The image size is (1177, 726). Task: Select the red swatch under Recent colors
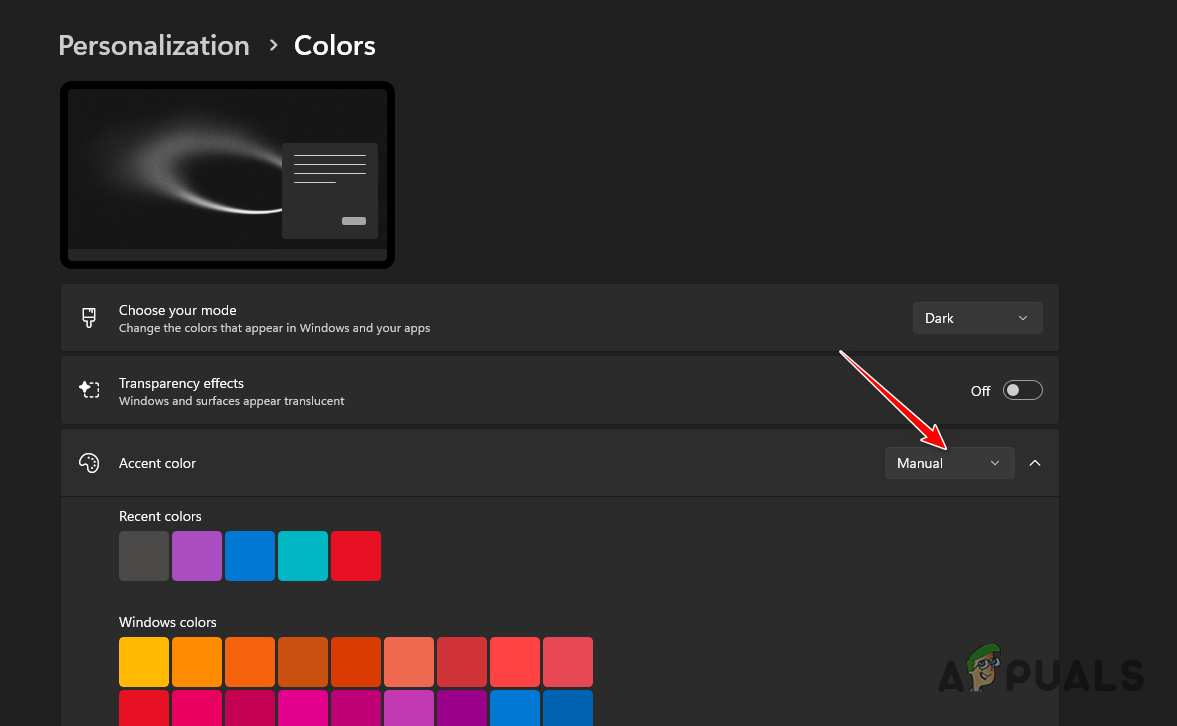(x=356, y=555)
